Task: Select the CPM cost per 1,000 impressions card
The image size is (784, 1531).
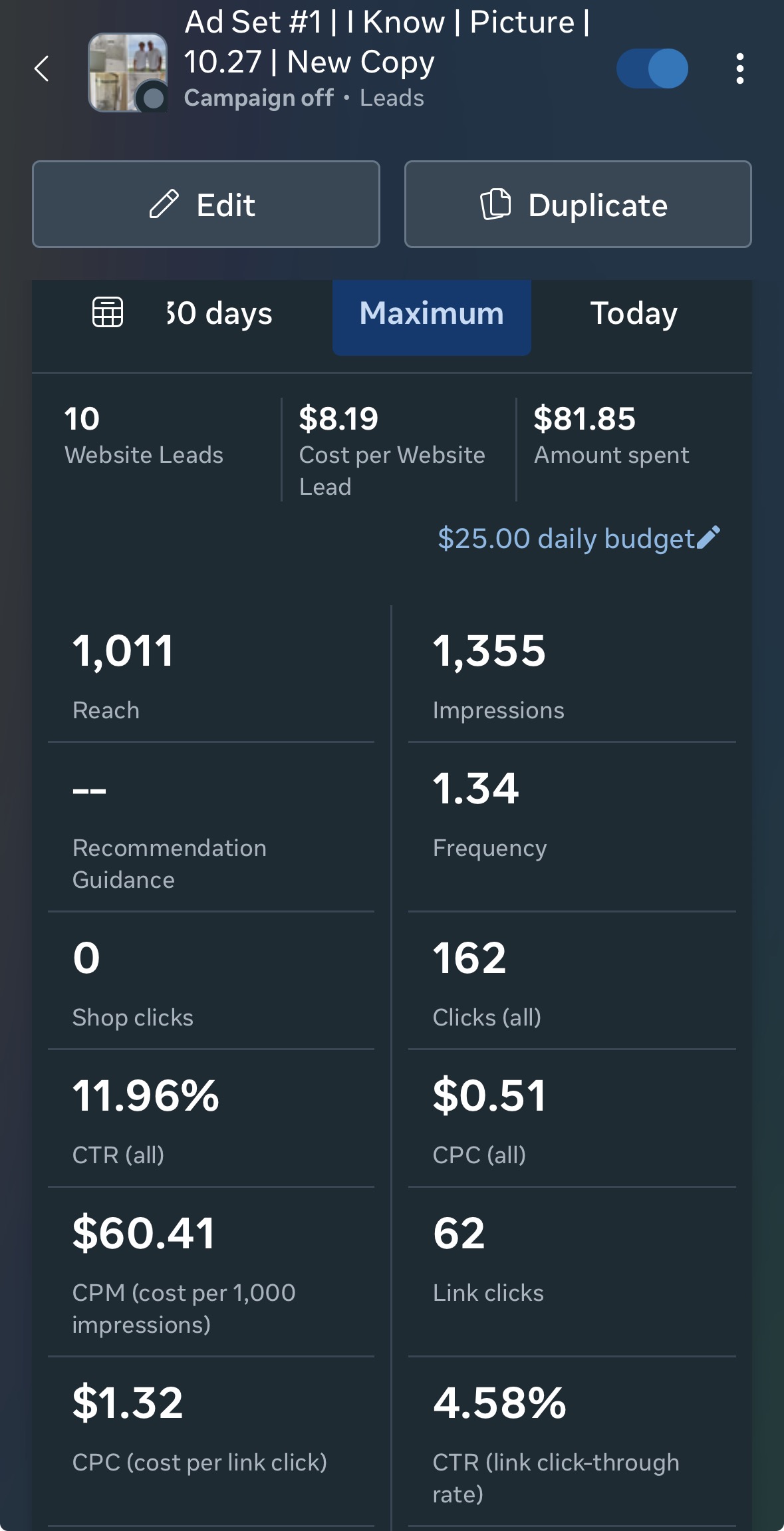Action: 211,1272
